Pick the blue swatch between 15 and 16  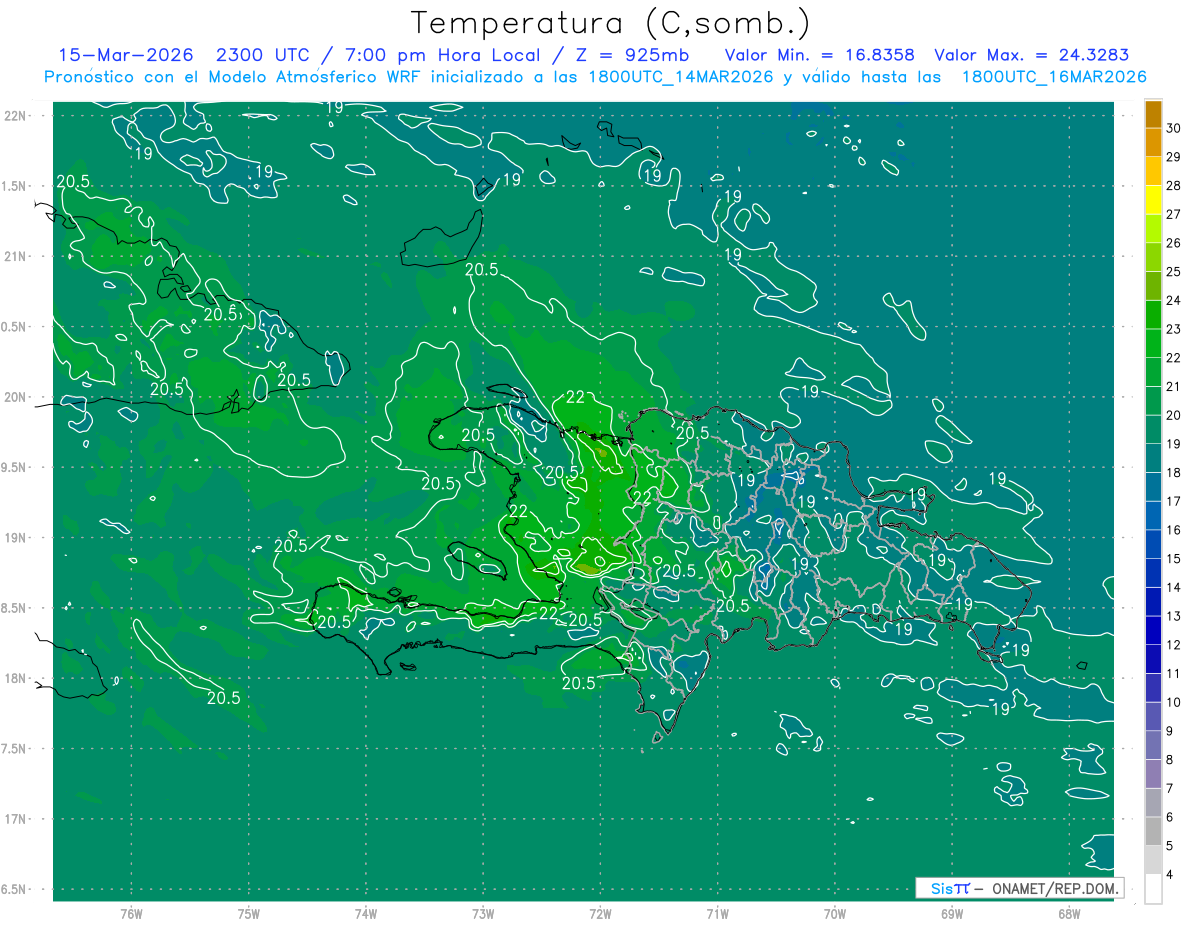coord(1153,544)
